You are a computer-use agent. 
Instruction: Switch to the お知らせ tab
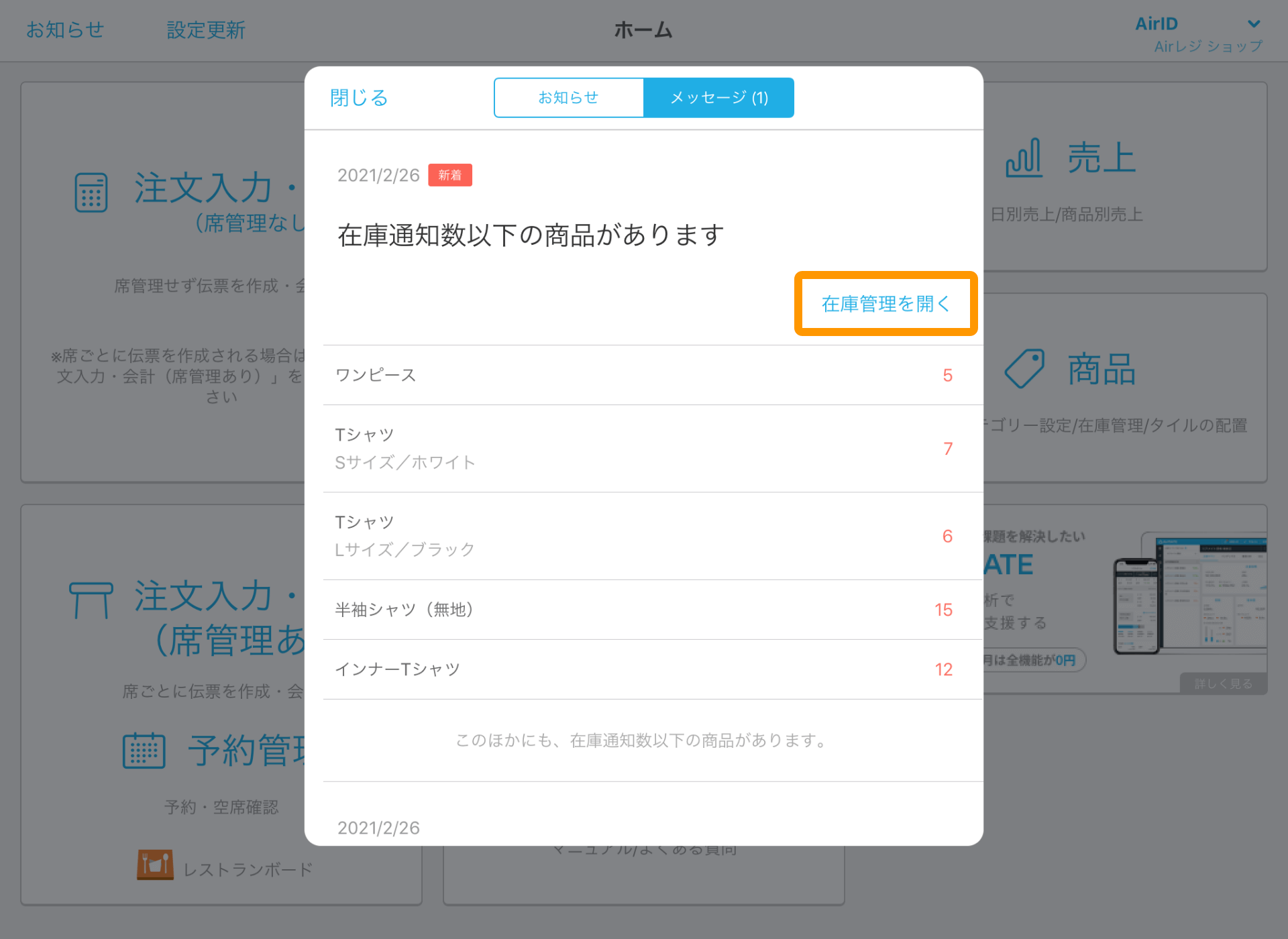(x=568, y=97)
